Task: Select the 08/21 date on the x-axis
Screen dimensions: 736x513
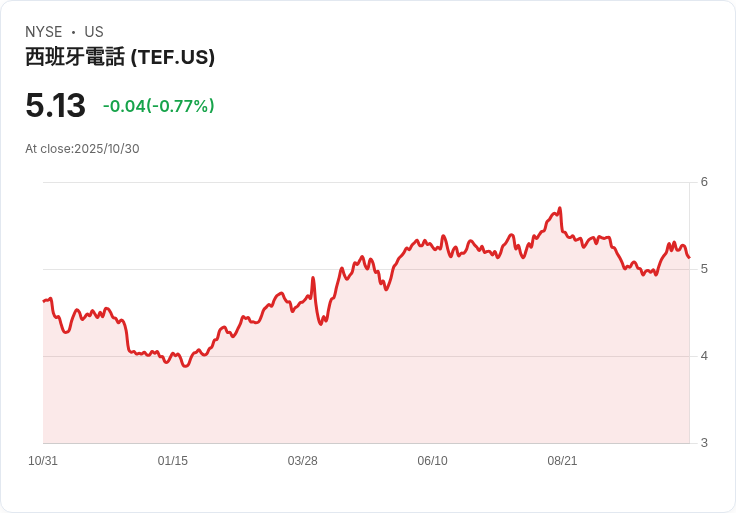Action: click(x=562, y=461)
